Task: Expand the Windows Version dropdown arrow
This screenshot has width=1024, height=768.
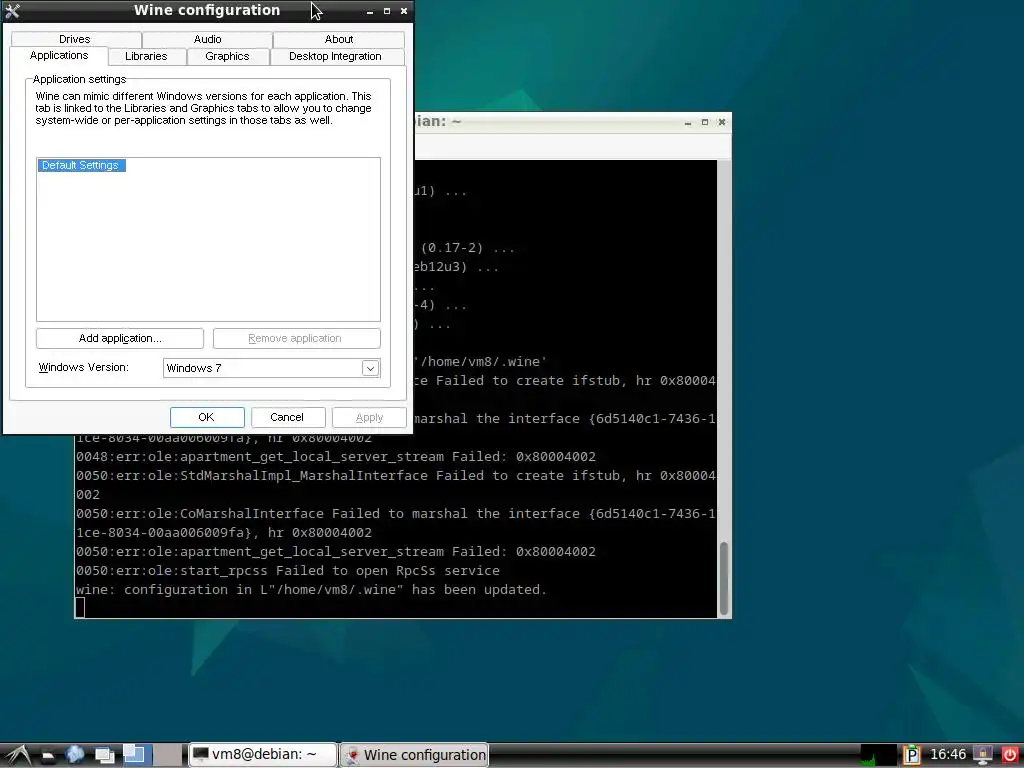Action: click(370, 368)
